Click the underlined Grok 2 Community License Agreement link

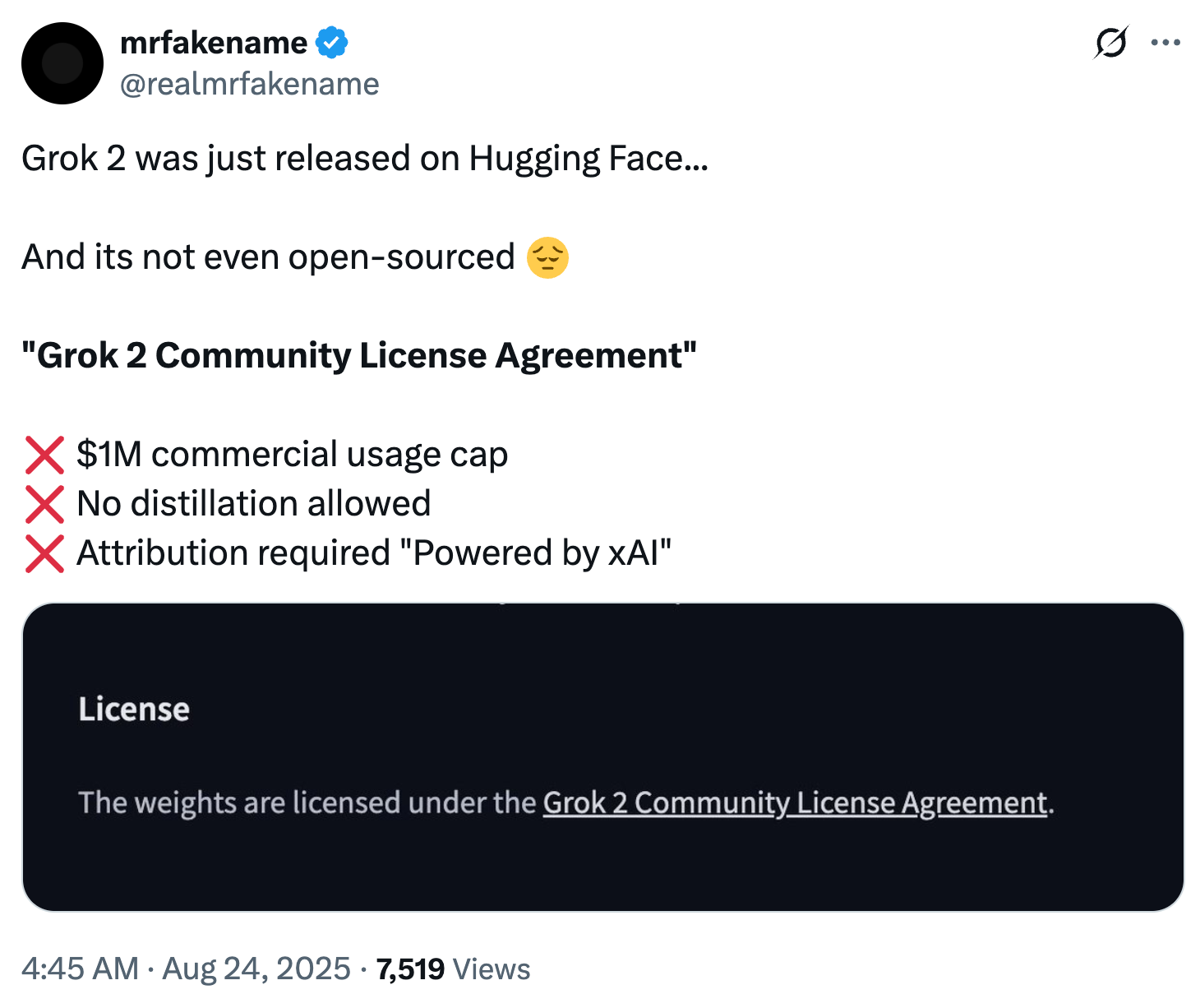(x=795, y=802)
